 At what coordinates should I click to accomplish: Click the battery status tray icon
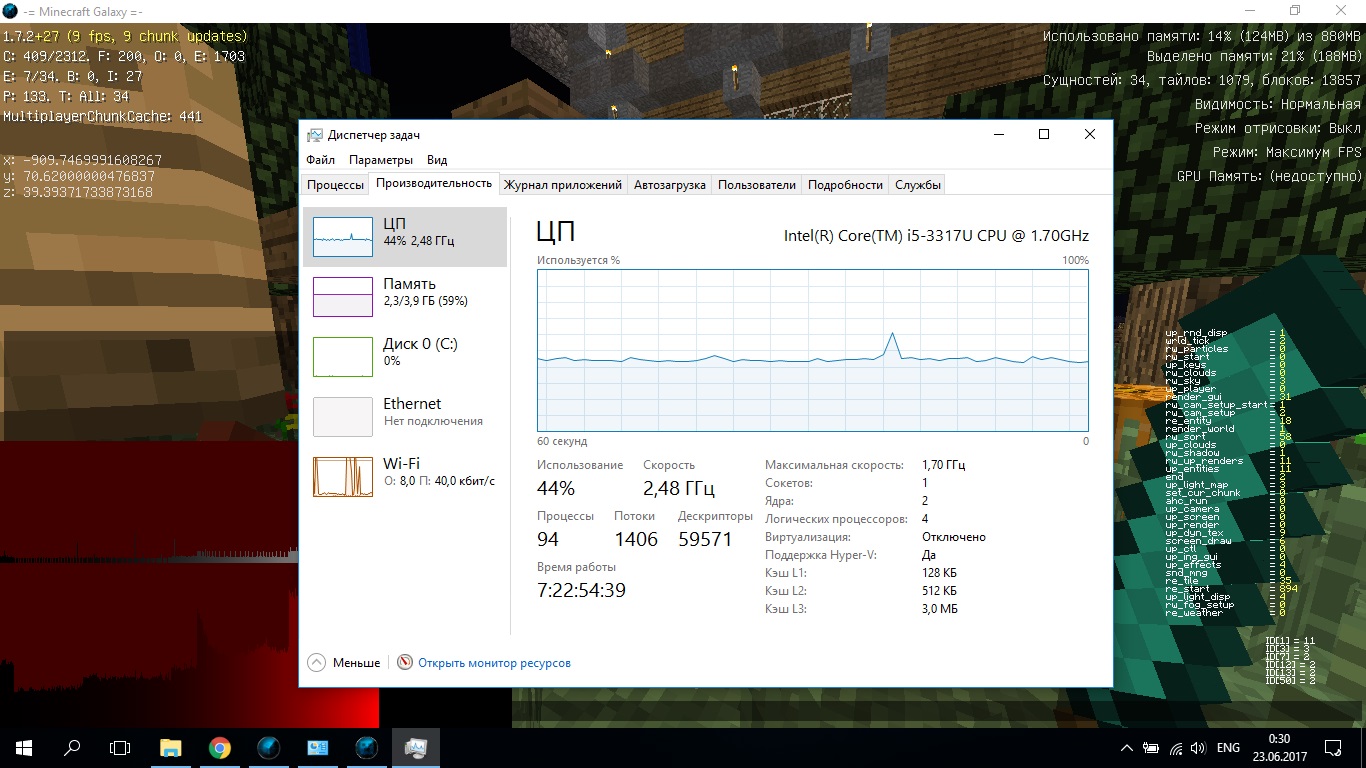1152,748
